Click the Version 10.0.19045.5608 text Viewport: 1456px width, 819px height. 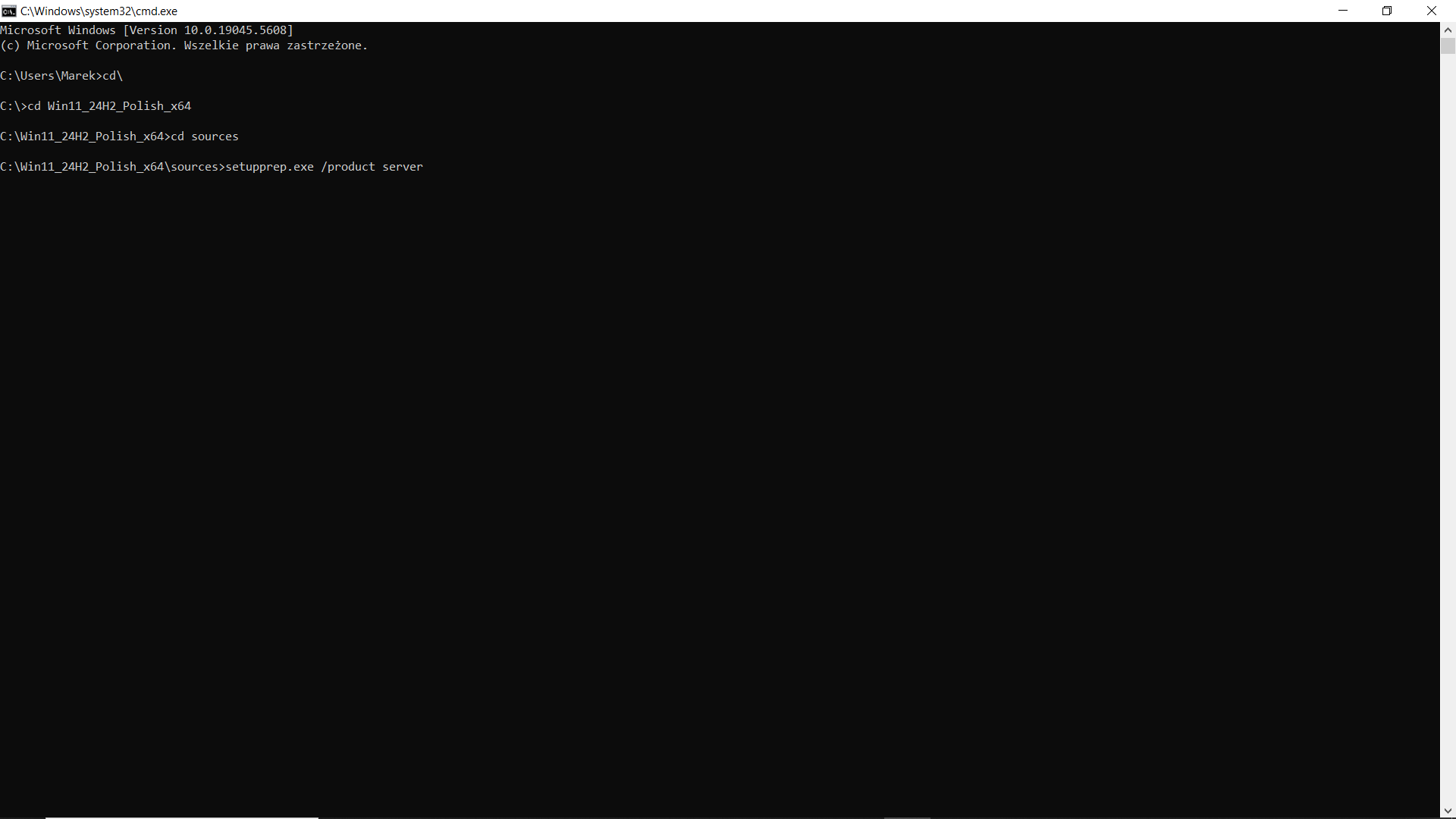click(x=209, y=30)
